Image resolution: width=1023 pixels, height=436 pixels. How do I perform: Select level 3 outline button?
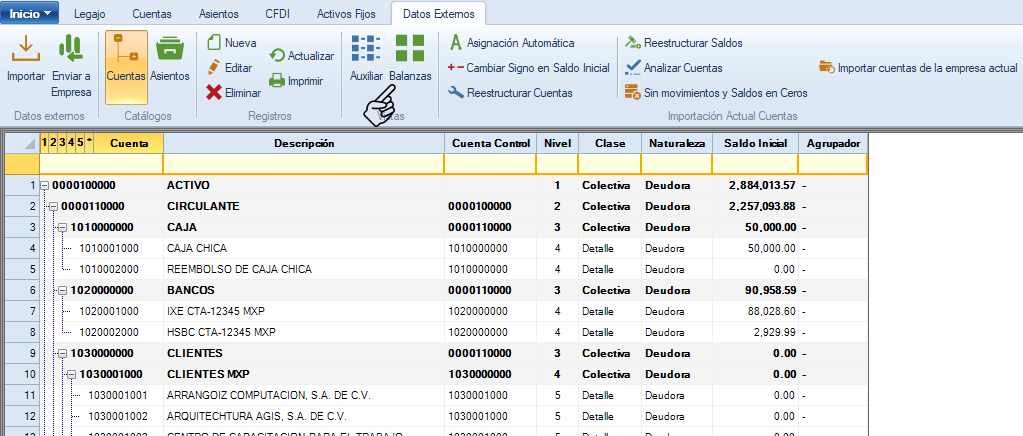61,143
